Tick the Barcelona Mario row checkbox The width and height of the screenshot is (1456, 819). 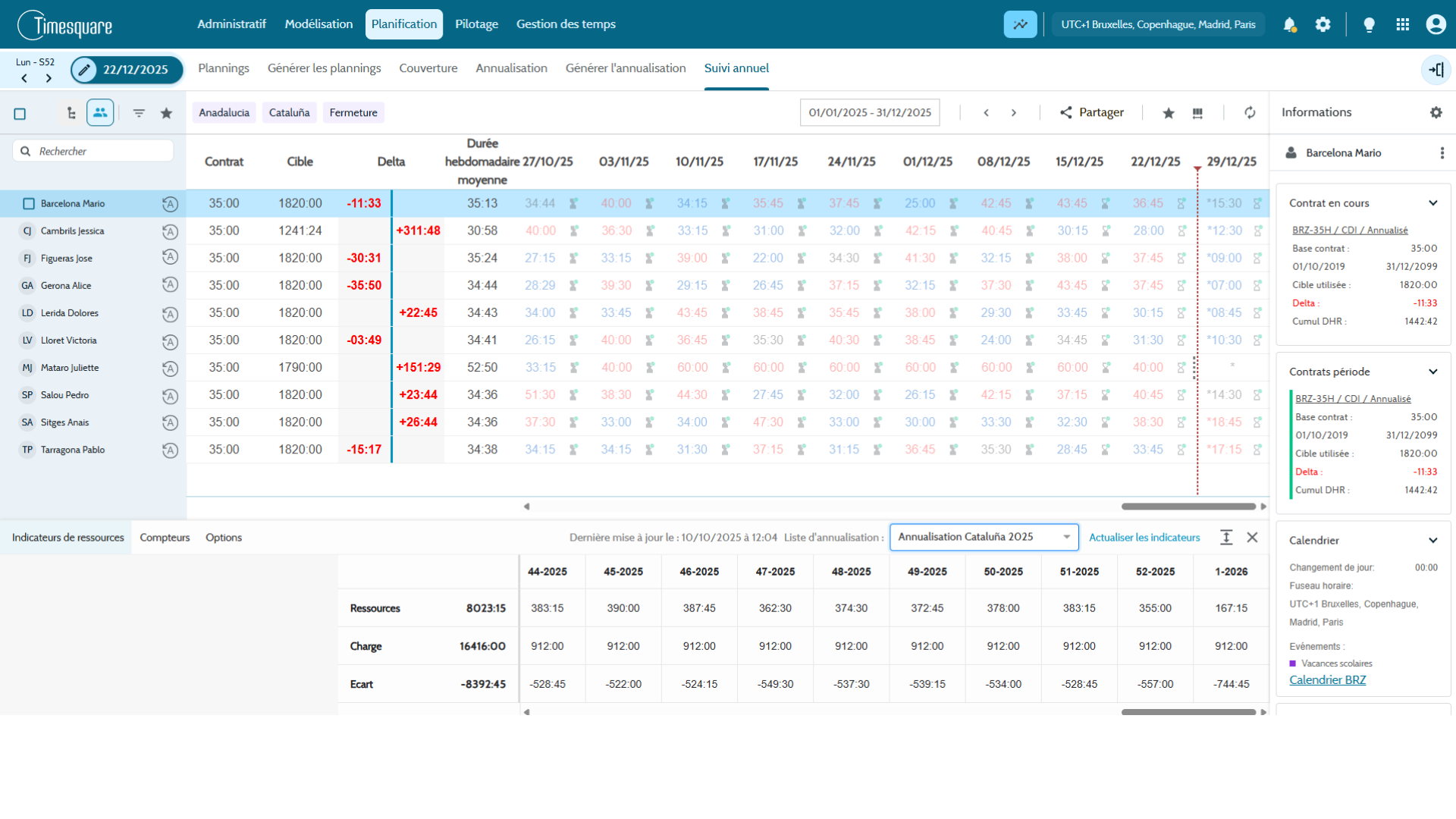29,204
